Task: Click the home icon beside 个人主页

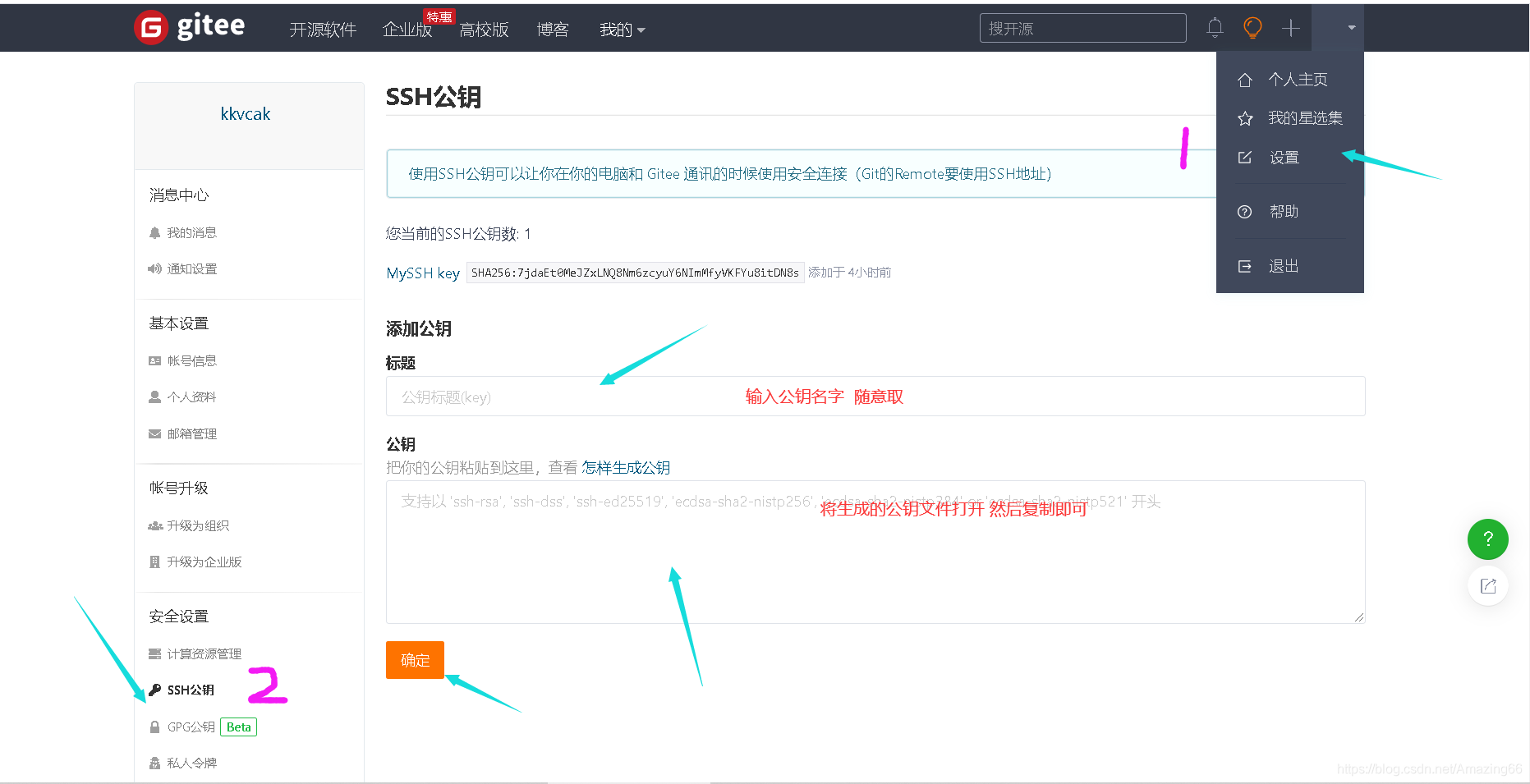Action: (x=1245, y=80)
